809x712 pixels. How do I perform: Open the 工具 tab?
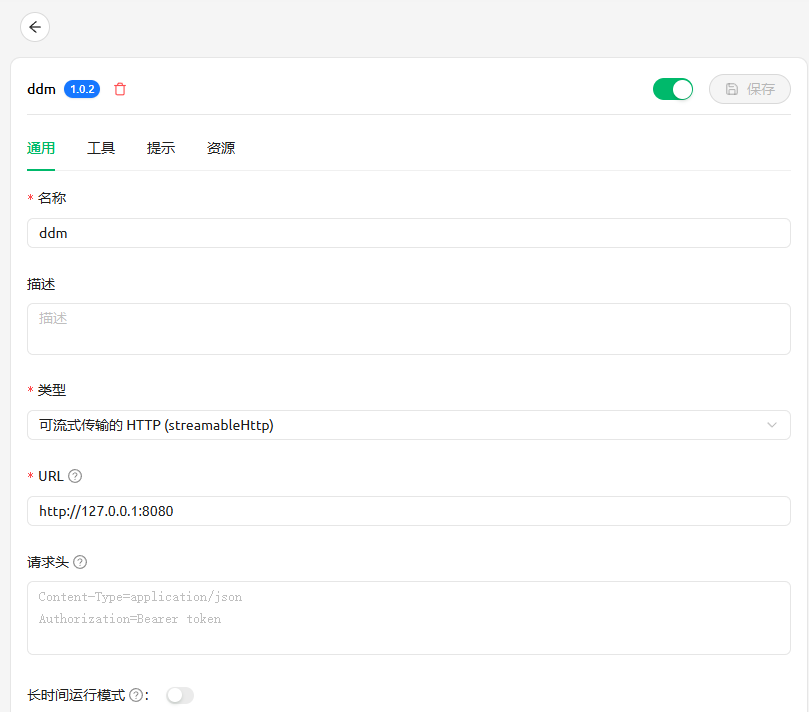tap(101, 148)
